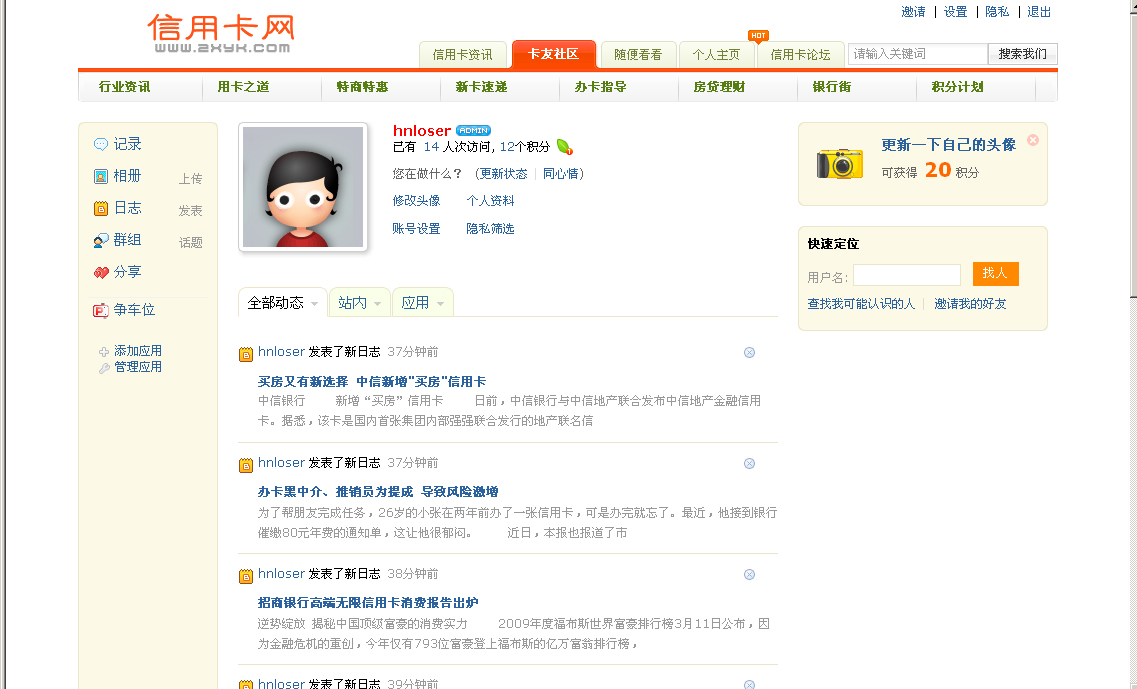Expand the 站内 dropdown arrow
Image resolution: width=1137 pixels, height=689 pixels.
(378, 304)
